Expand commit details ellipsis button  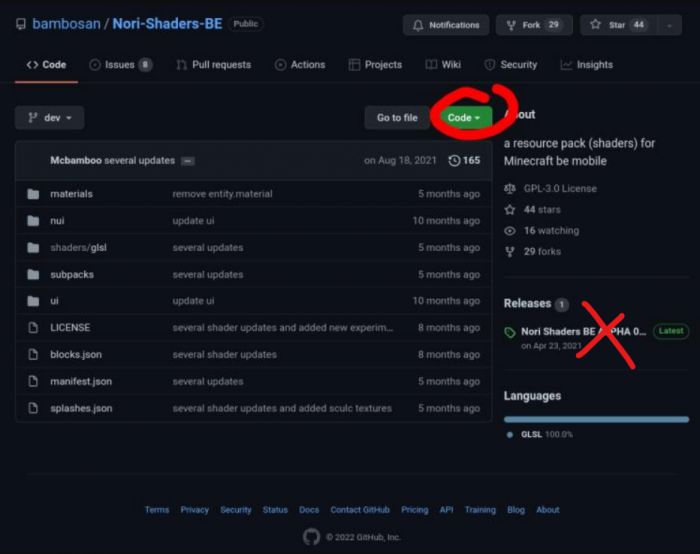(x=188, y=161)
